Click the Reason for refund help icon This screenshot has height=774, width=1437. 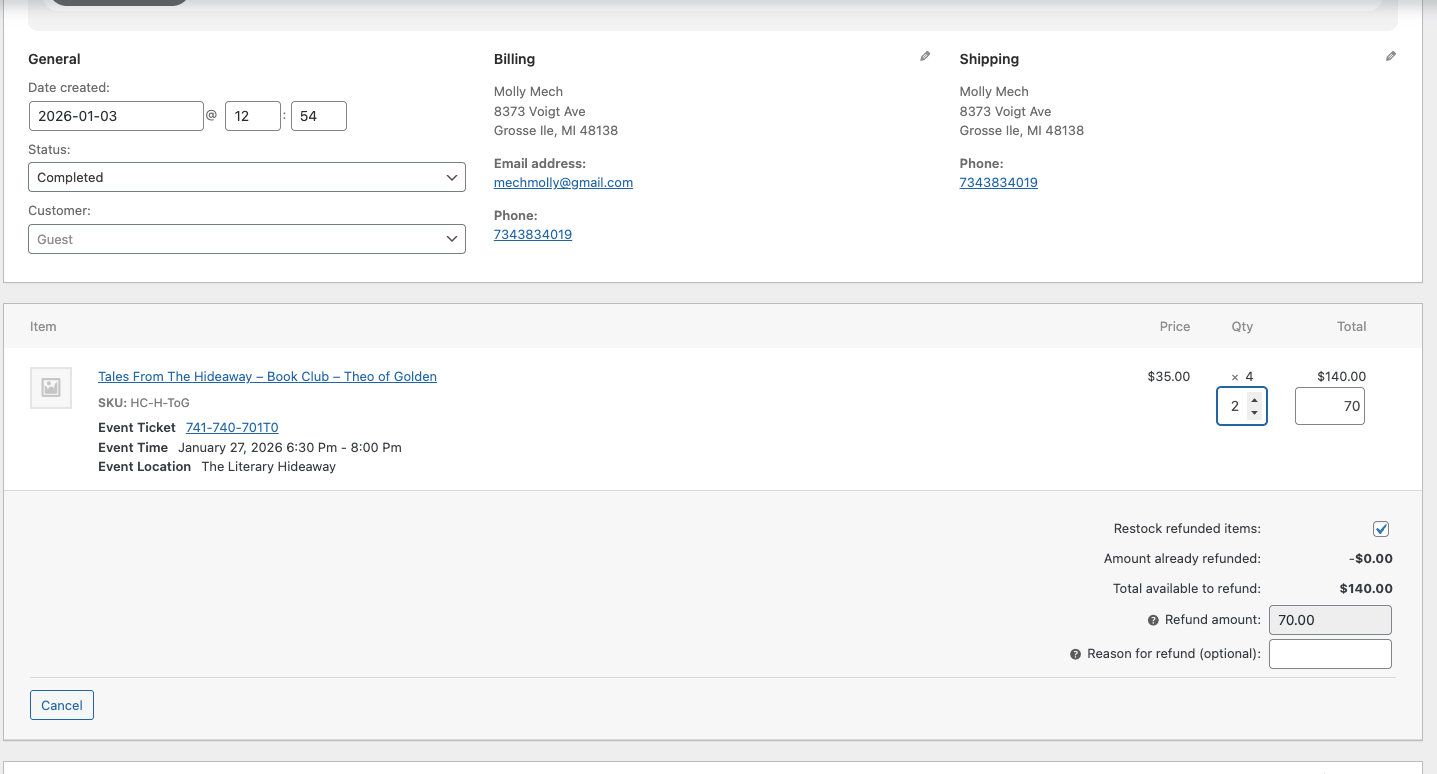point(1075,654)
